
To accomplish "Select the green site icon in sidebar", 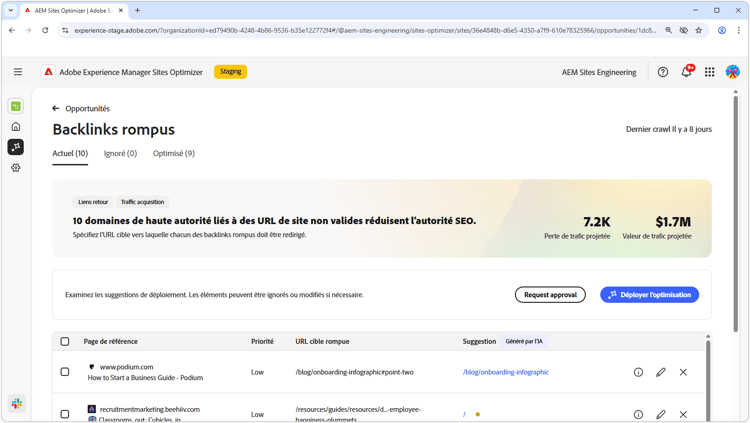I will point(16,106).
